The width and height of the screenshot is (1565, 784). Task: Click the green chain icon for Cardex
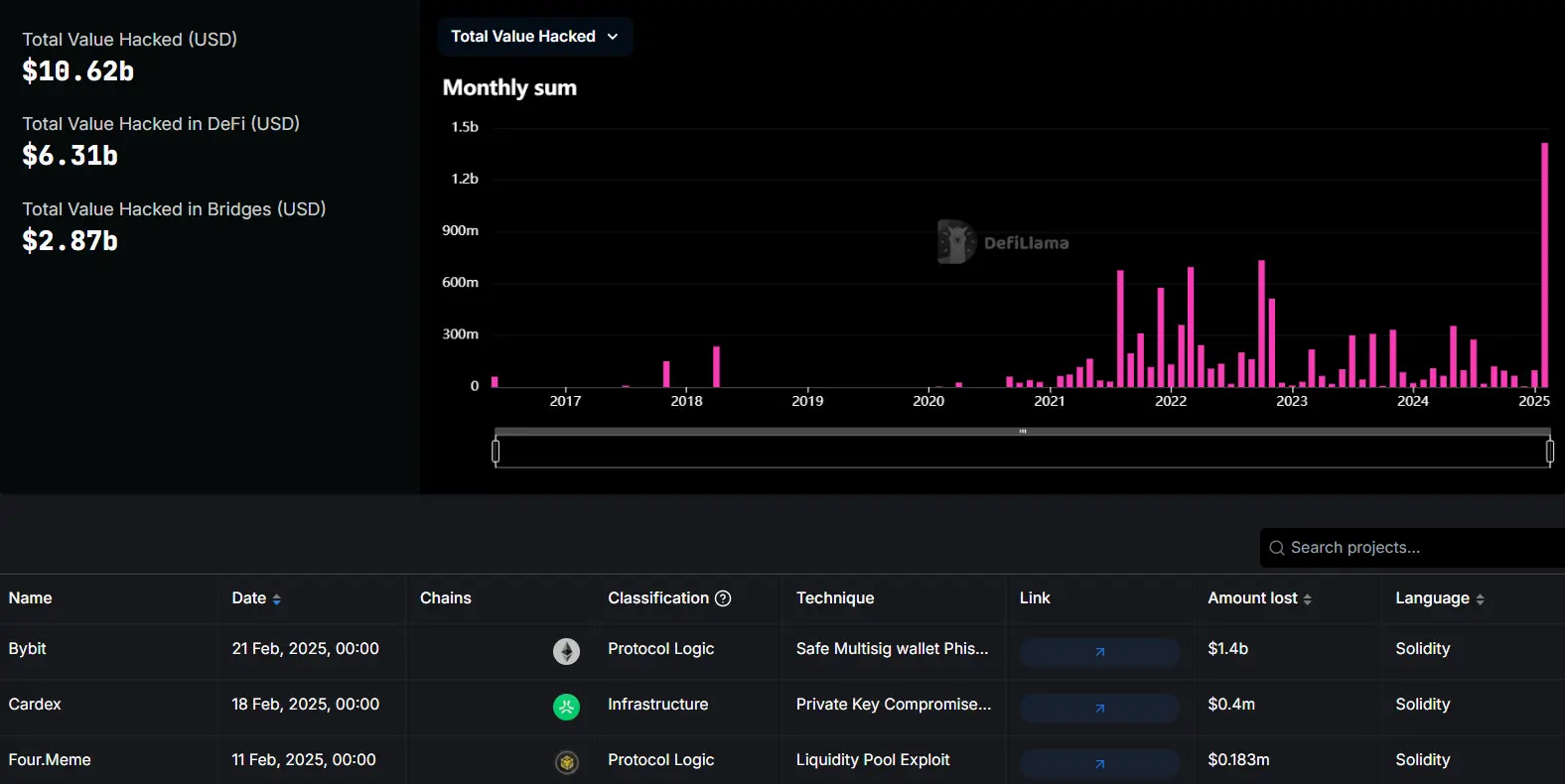pyautogui.click(x=566, y=707)
